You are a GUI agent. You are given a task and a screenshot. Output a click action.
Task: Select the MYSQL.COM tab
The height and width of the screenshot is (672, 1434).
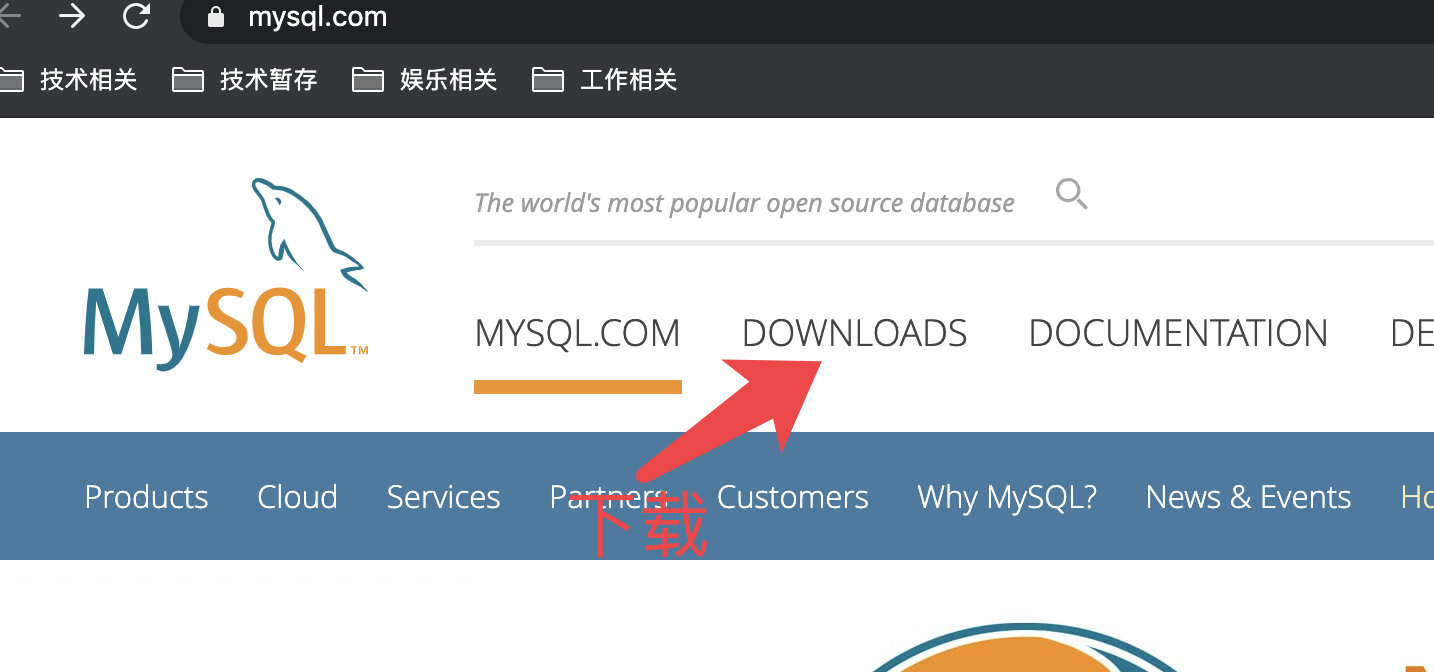[578, 333]
